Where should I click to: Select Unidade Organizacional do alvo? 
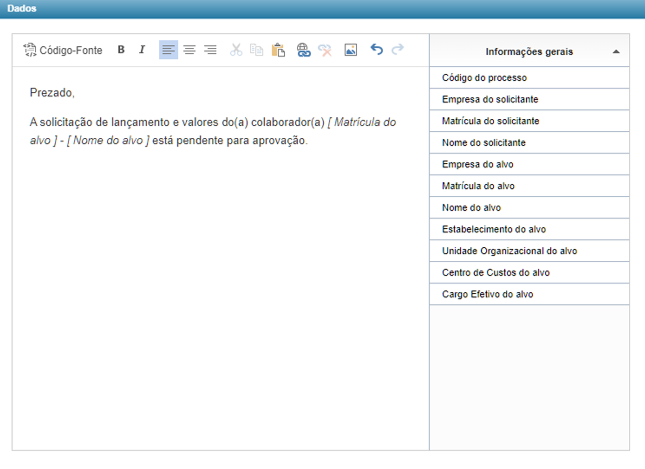point(529,251)
